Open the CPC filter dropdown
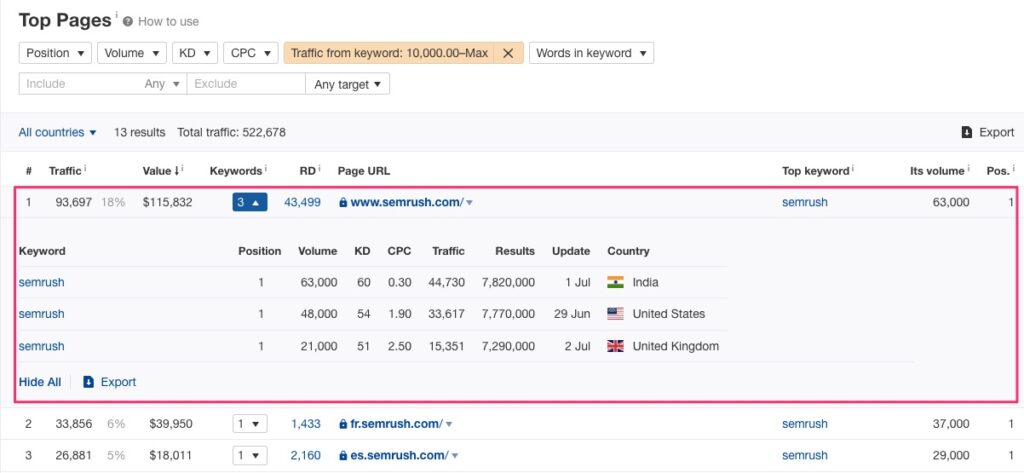This screenshot has width=1024, height=473. 251,53
